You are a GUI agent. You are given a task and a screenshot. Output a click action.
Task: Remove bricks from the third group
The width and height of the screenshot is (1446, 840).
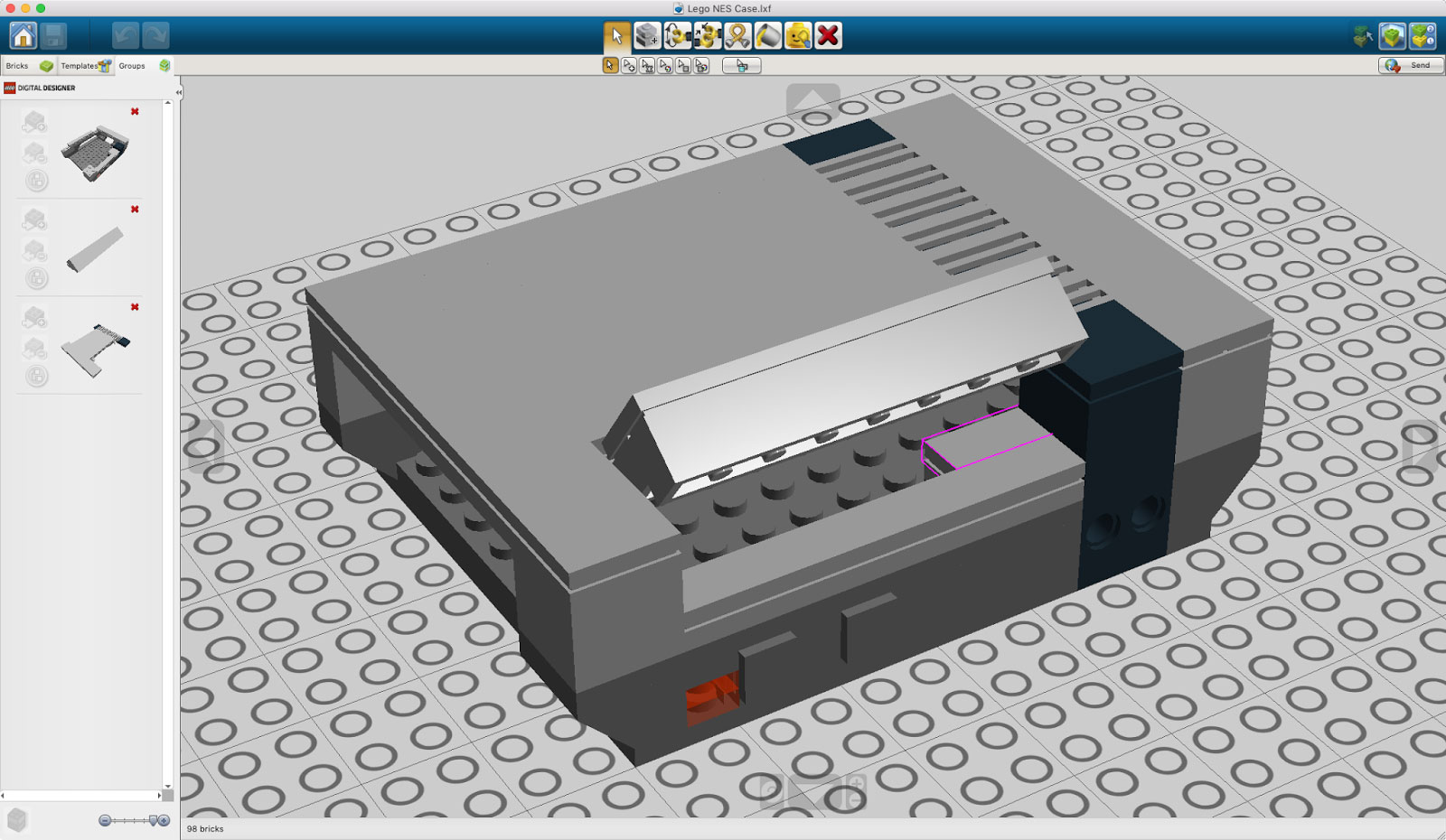[35, 348]
